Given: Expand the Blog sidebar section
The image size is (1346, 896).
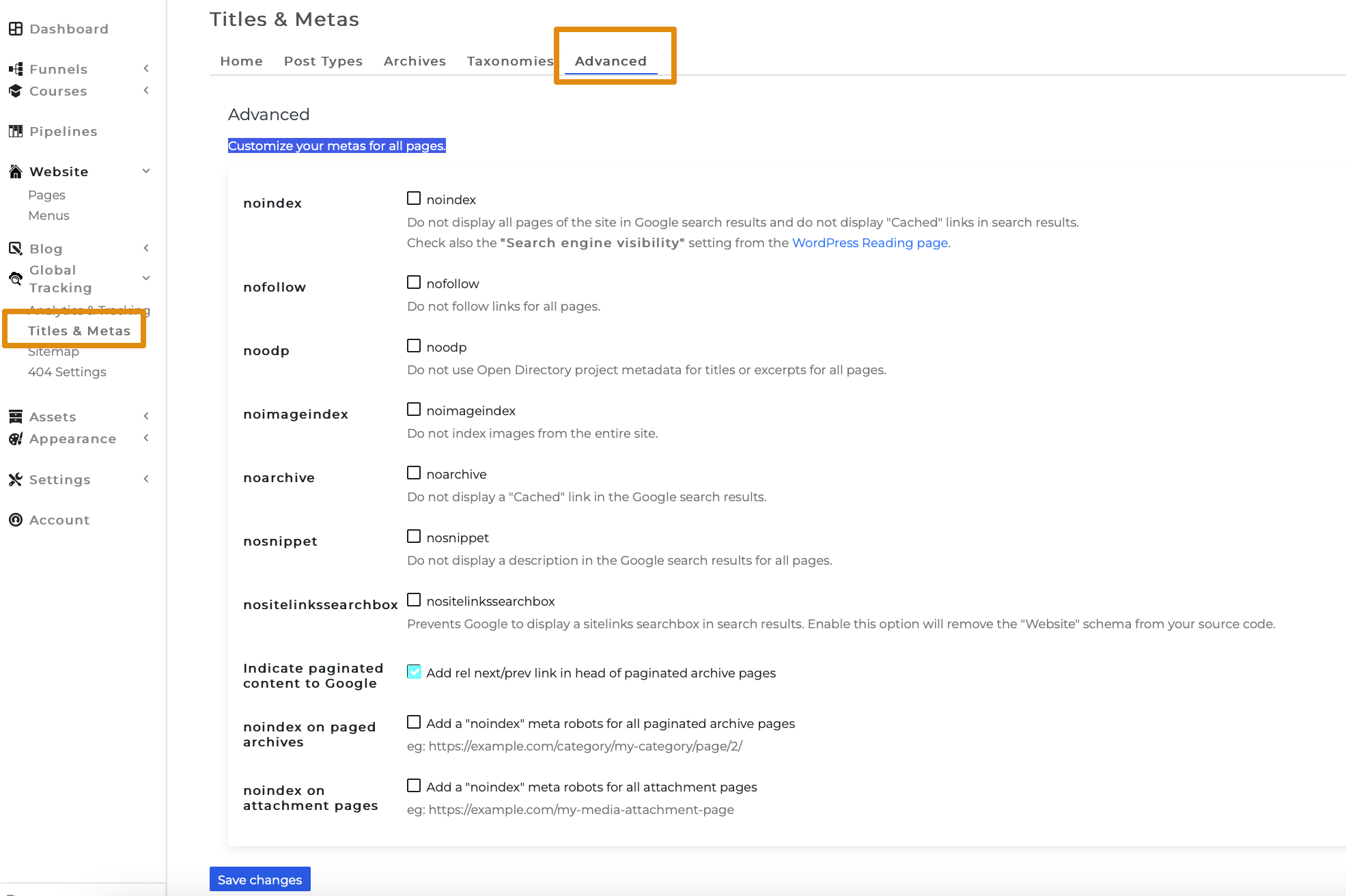Looking at the screenshot, I should click(x=145, y=248).
